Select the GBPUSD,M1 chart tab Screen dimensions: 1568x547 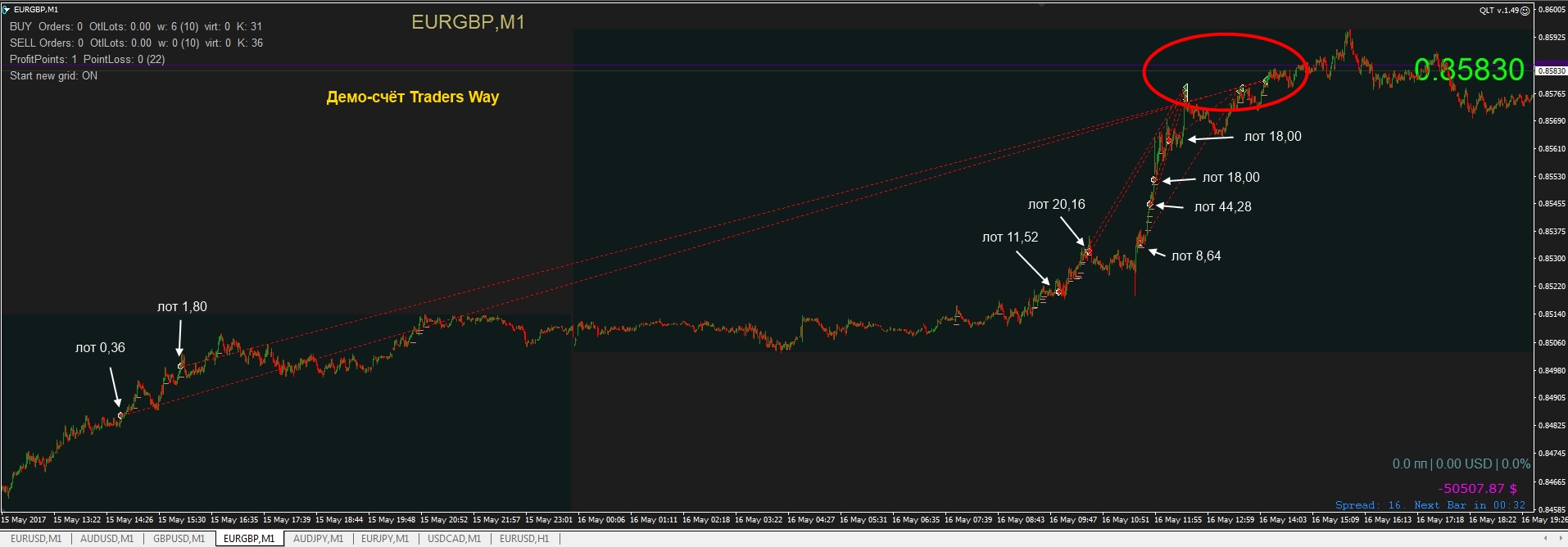(x=179, y=539)
